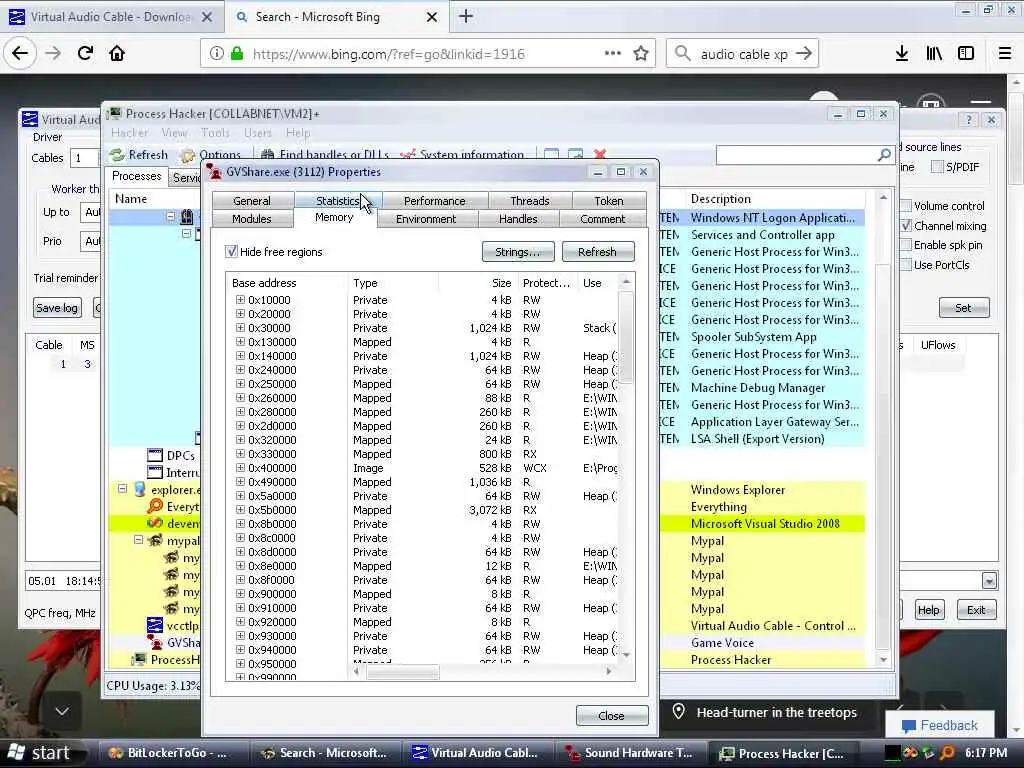Expand memory region 0x940000
The width and height of the screenshot is (1024, 768).
coord(240,650)
